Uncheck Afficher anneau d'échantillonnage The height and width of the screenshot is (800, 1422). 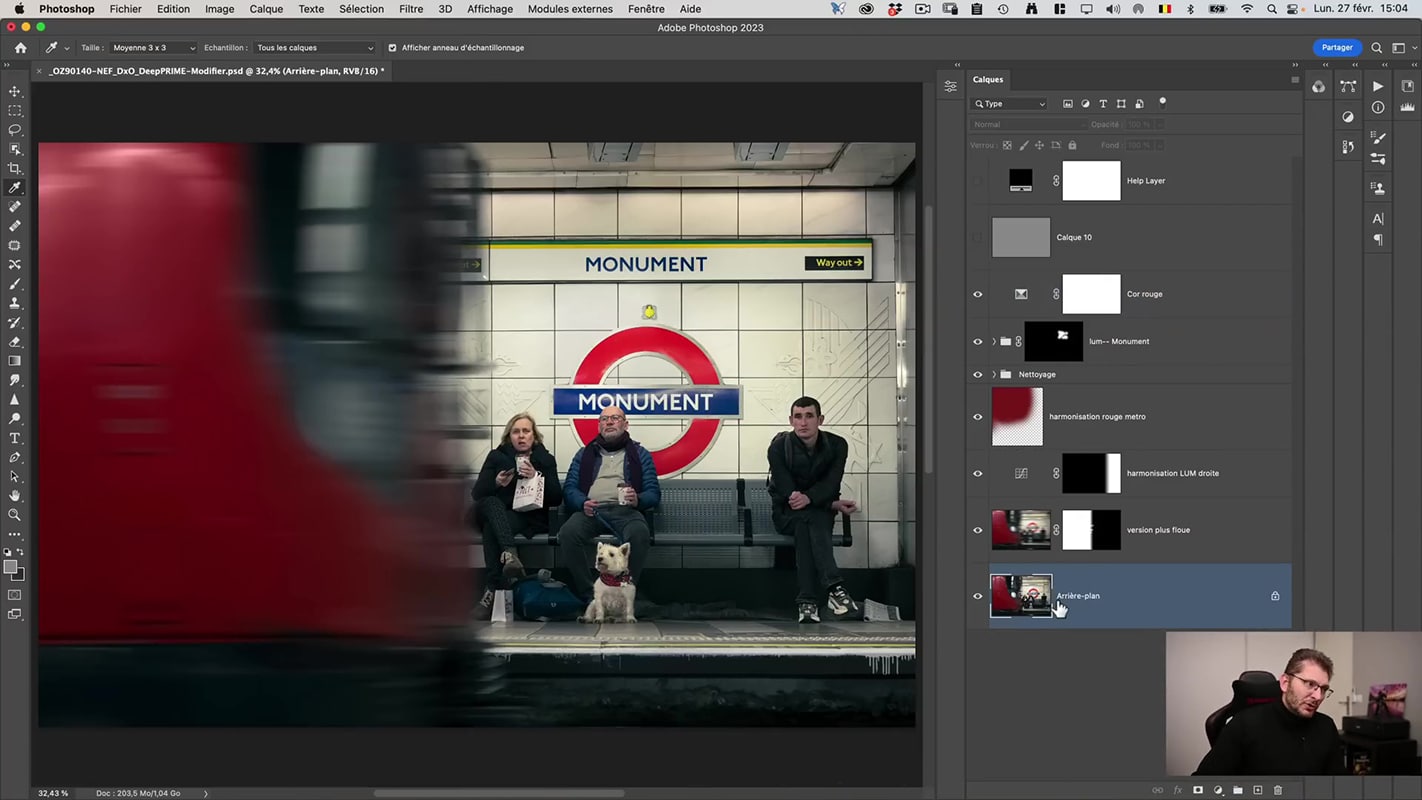pos(392,47)
